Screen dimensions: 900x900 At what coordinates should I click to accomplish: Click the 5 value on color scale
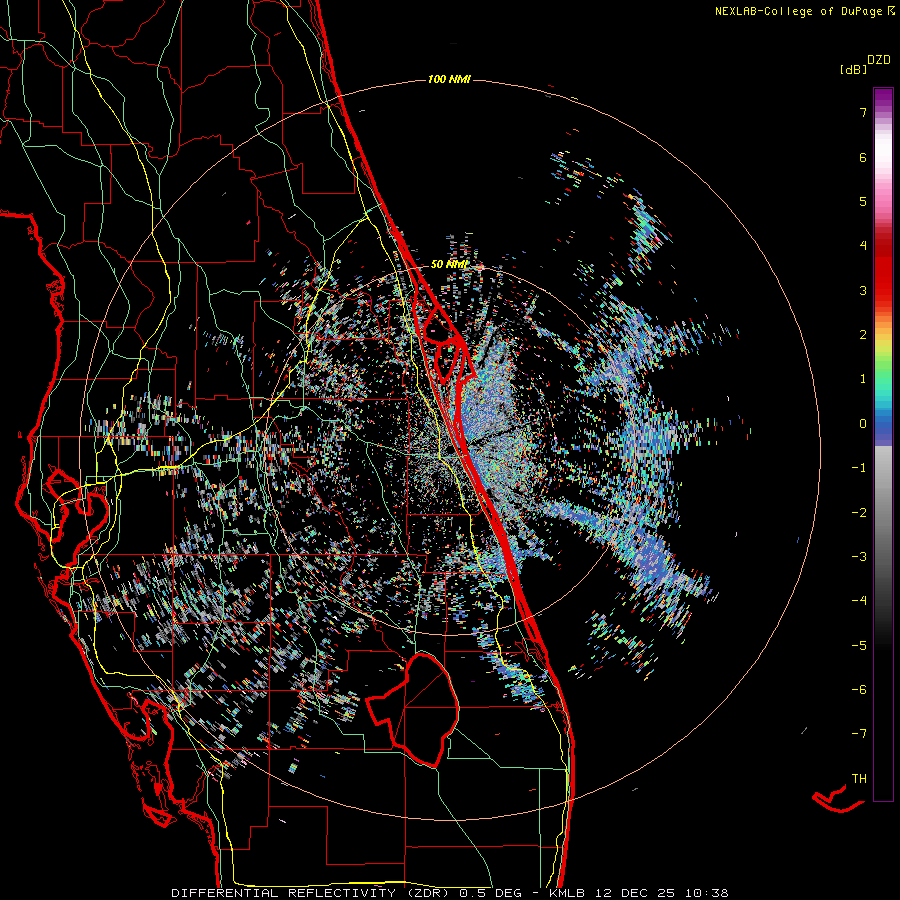click(863, 201)
